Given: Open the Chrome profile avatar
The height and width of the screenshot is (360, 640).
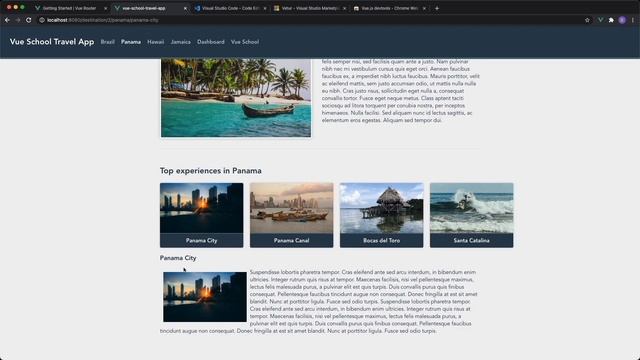Looking at the screenshot, I should 622,20.
